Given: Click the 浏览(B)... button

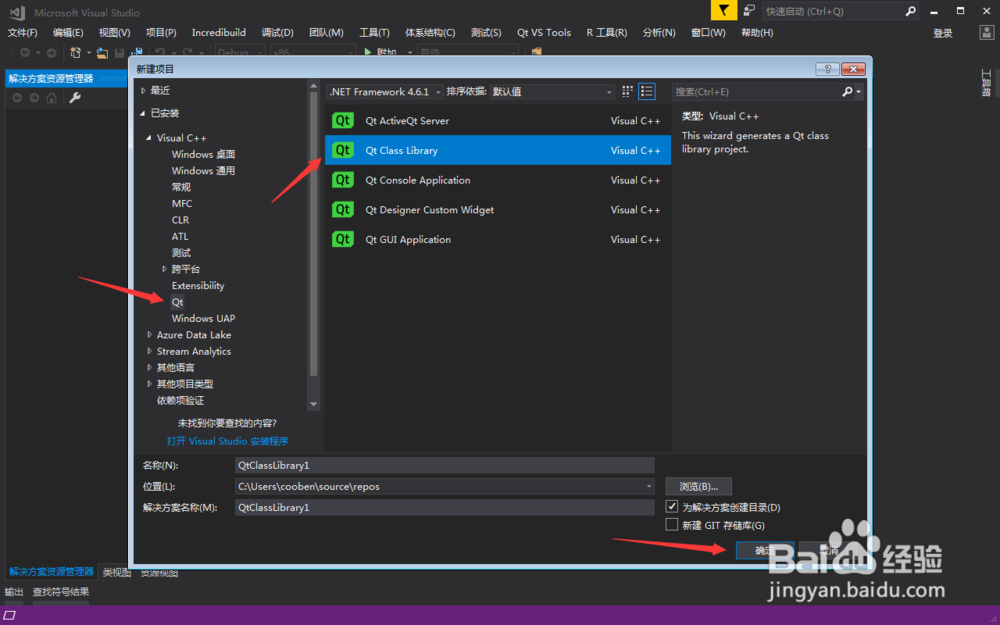Looking at the screenshot, I should click(x=698, y=486).
